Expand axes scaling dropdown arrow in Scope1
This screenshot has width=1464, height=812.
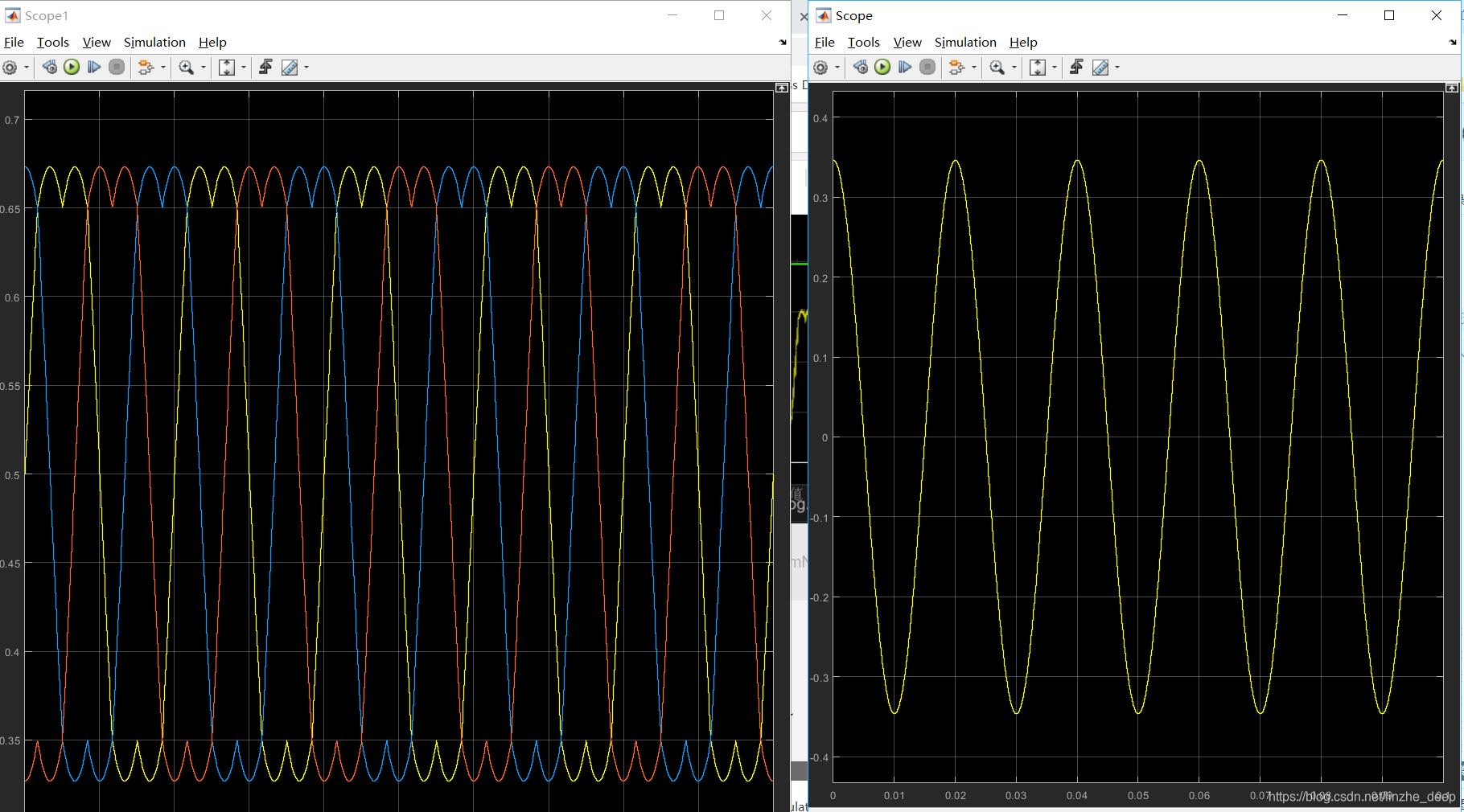[x=244, y=68]
